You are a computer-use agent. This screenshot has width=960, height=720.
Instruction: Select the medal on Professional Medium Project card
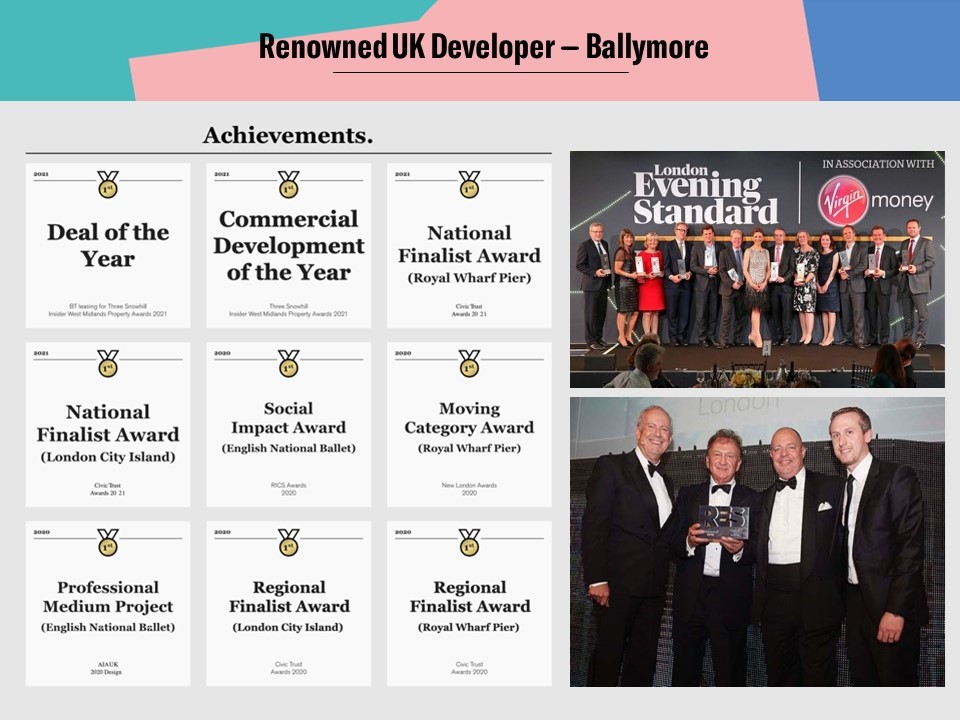[x=108, y=542]
